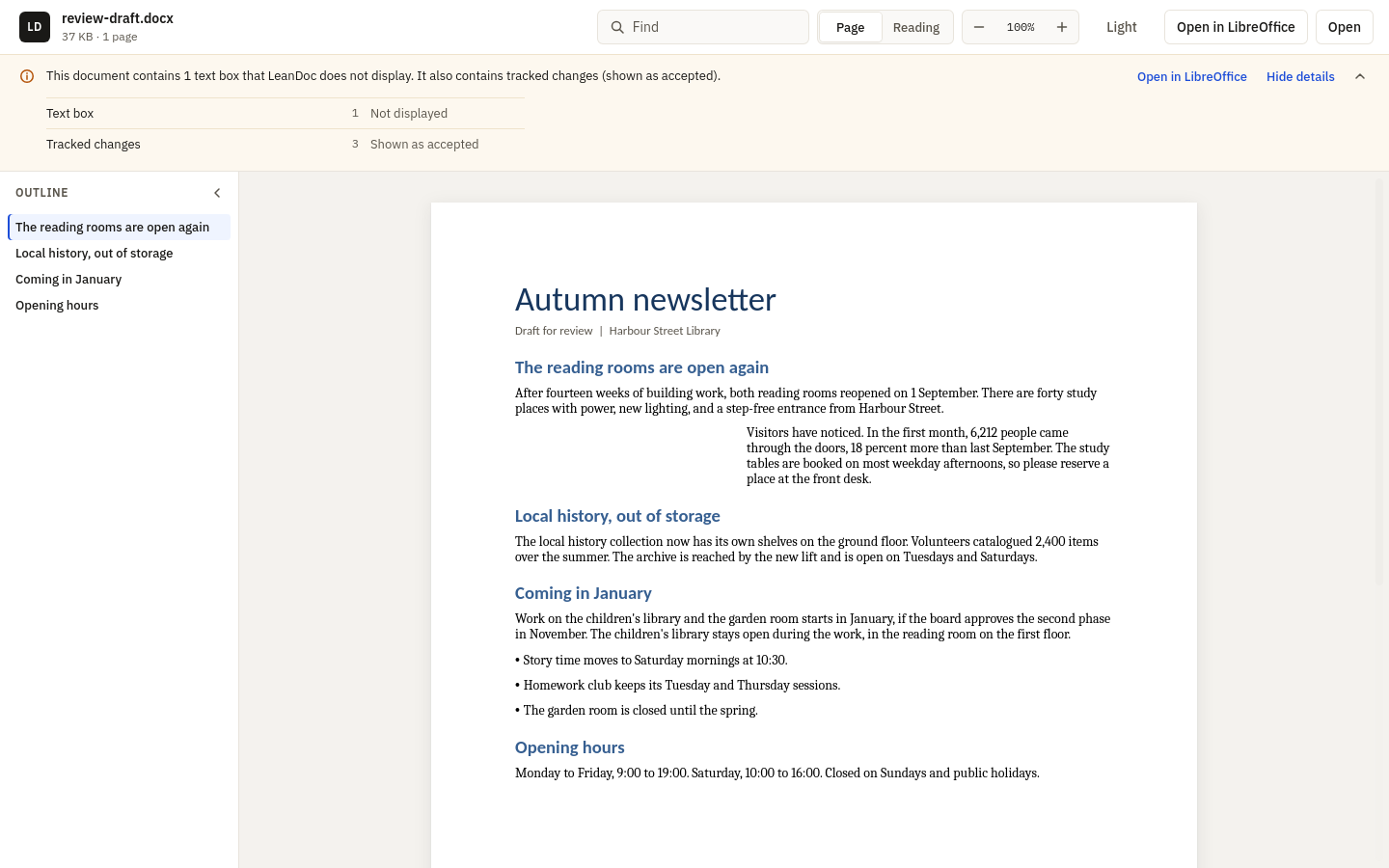Switch to Page view

[x=850, y=27]
